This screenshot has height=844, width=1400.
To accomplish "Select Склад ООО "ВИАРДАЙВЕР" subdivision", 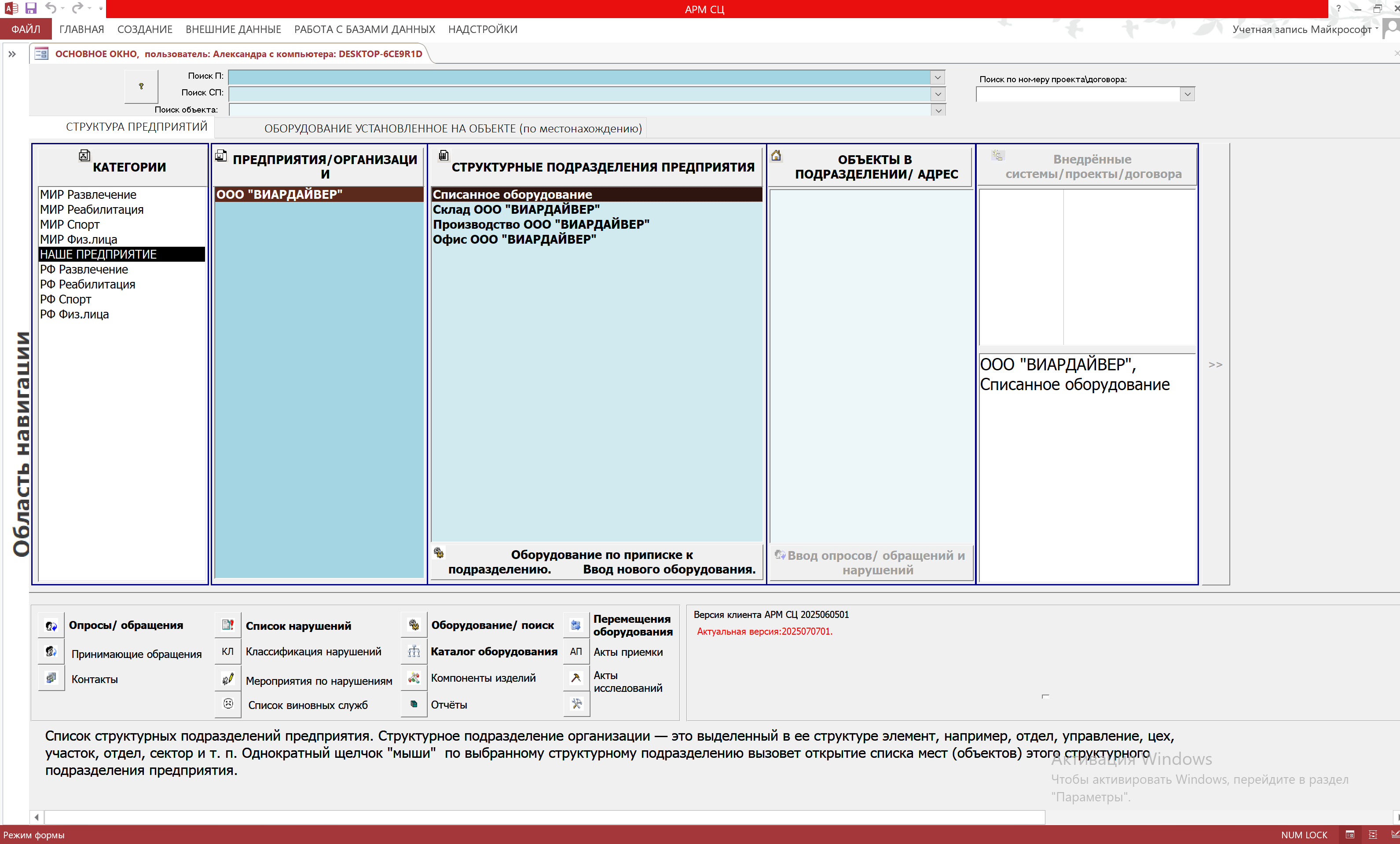I will 516,210.
